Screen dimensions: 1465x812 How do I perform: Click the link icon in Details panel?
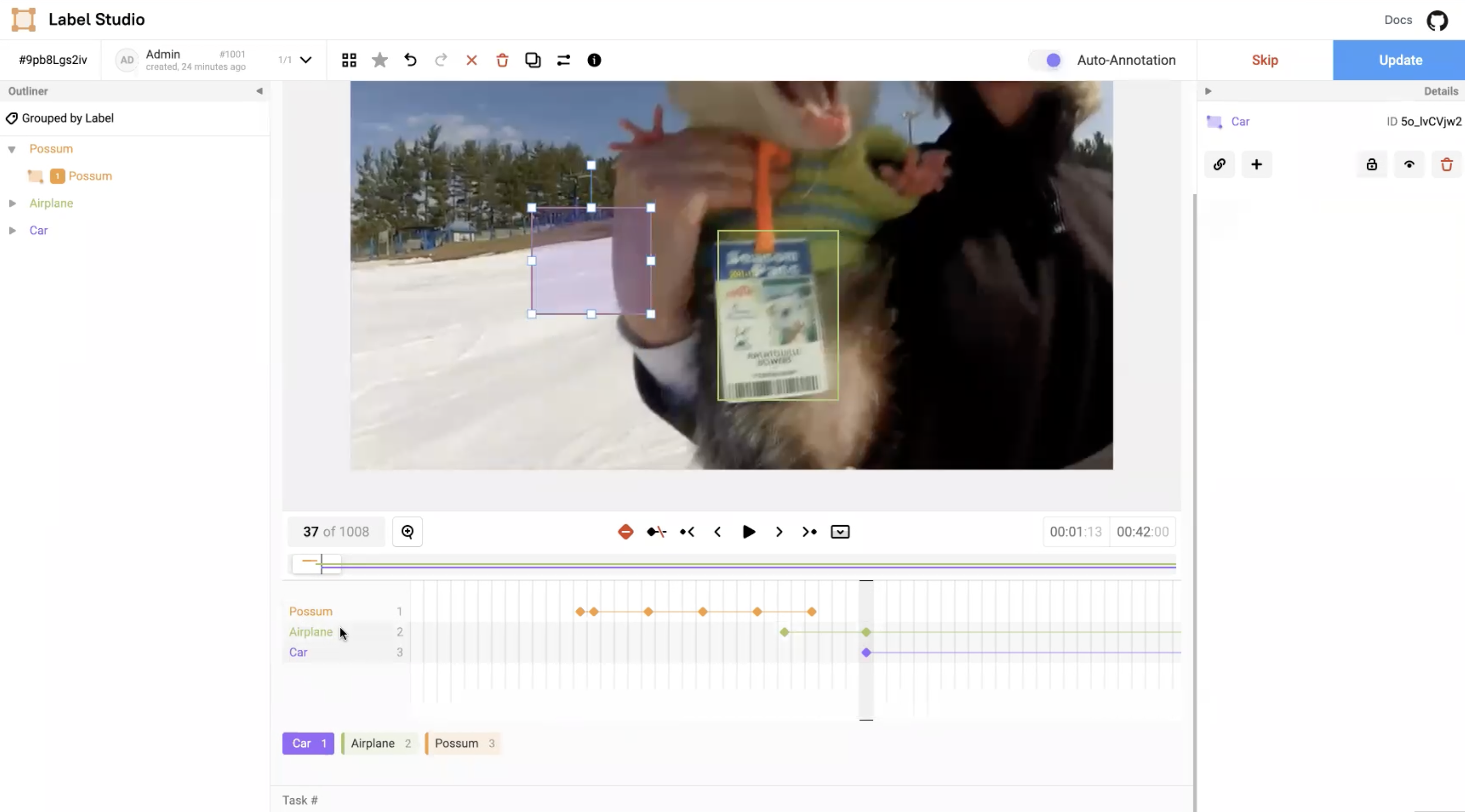click(x=1219, y=165)
